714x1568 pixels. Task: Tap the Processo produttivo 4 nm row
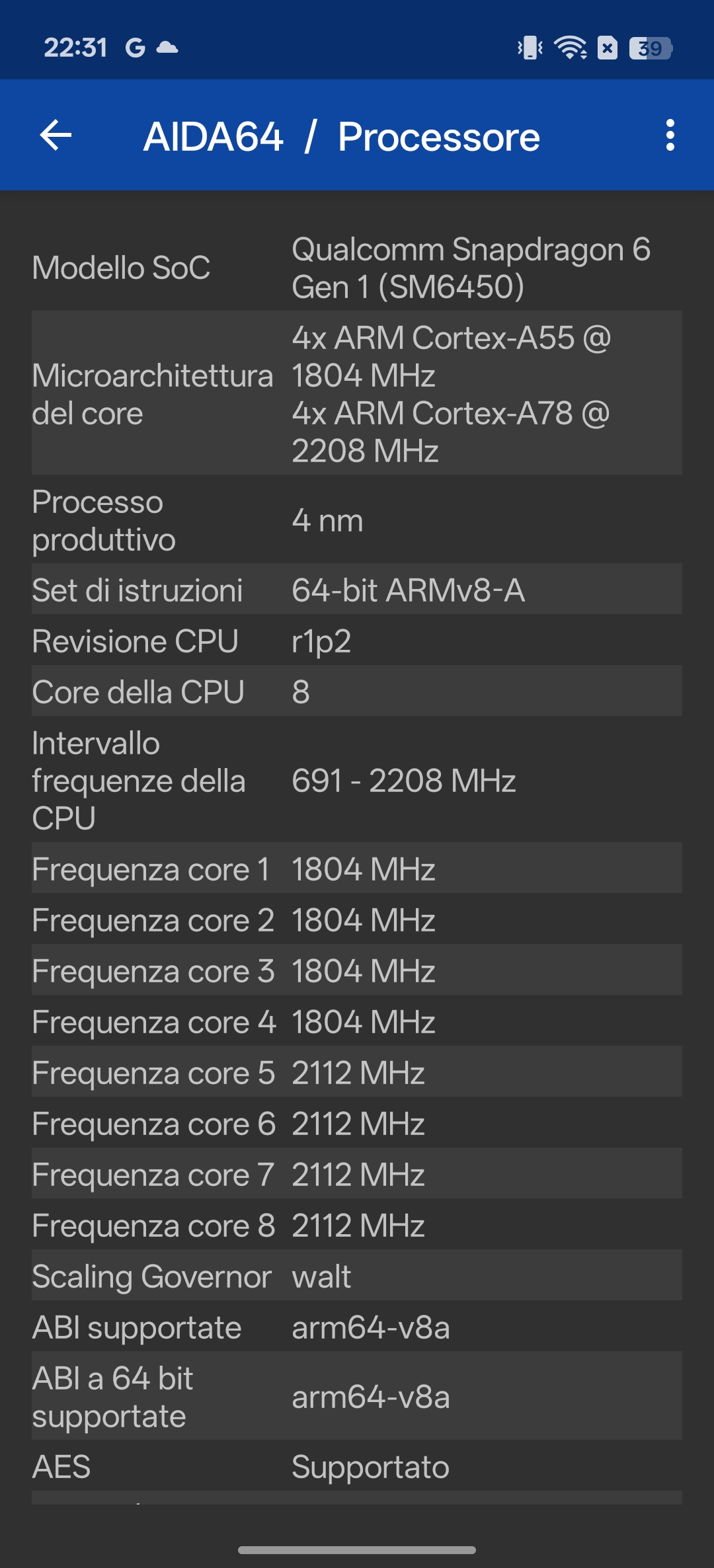click(357, 520)
